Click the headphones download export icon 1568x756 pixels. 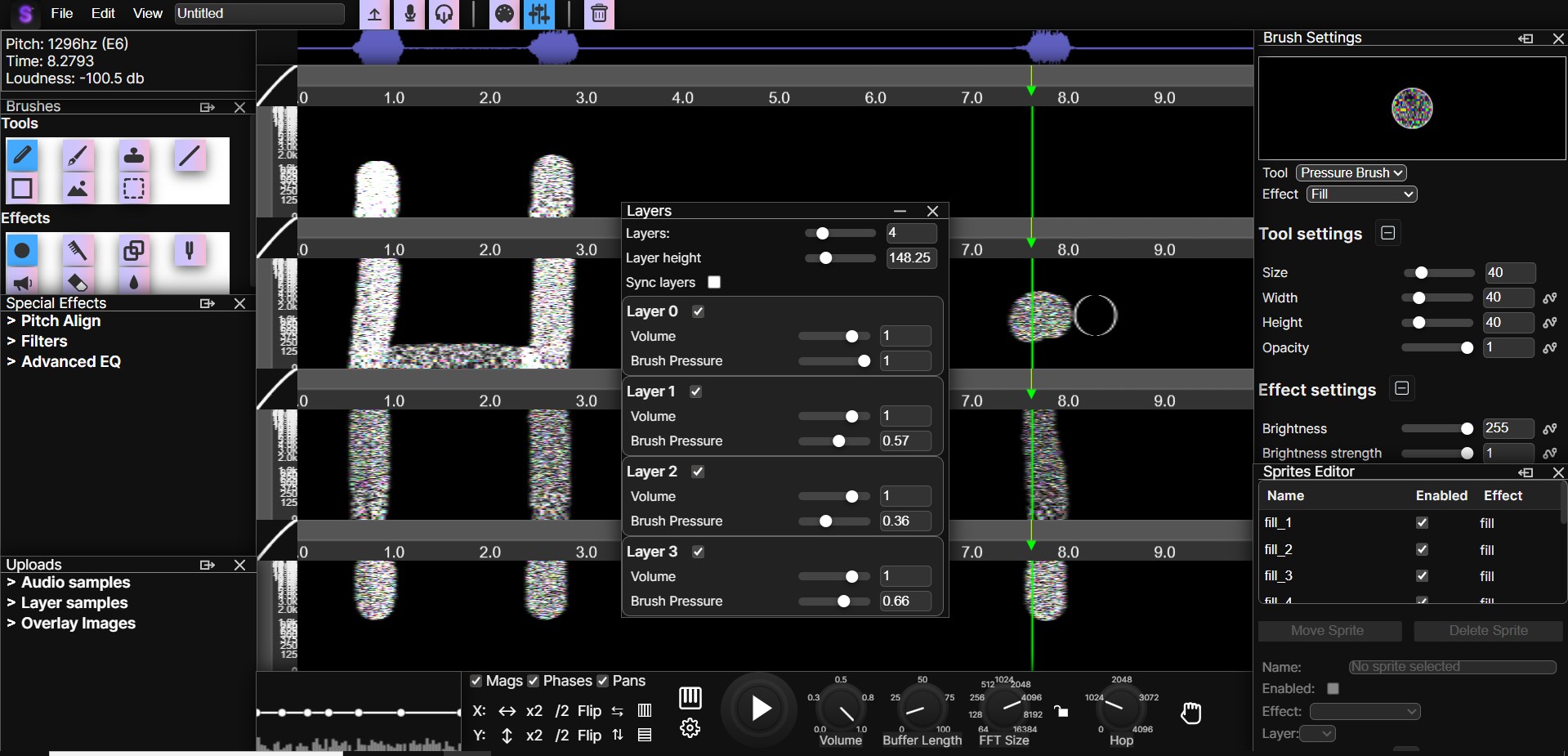tap(444, 14)
